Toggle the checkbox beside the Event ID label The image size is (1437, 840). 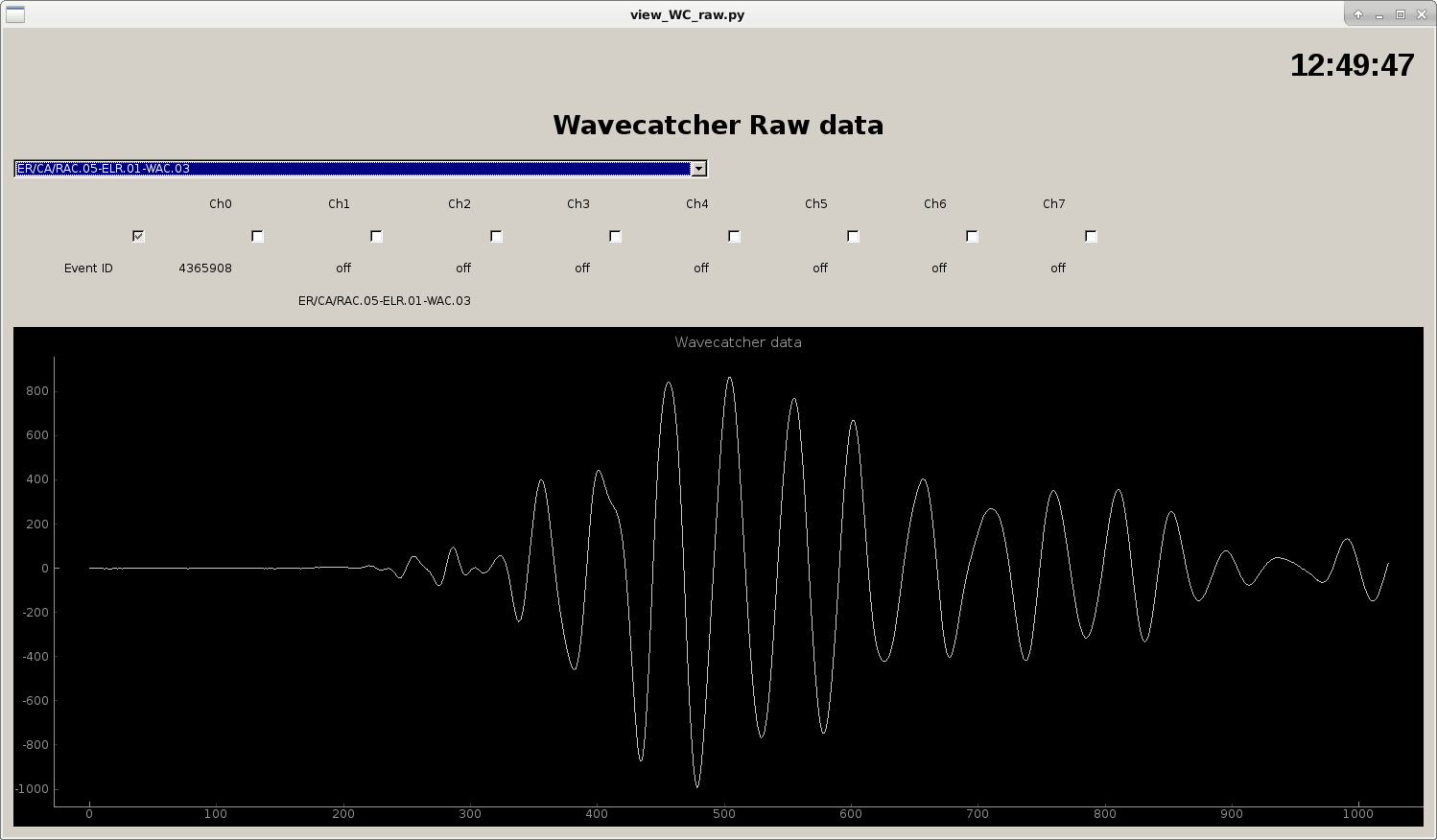tap(138, 235)
